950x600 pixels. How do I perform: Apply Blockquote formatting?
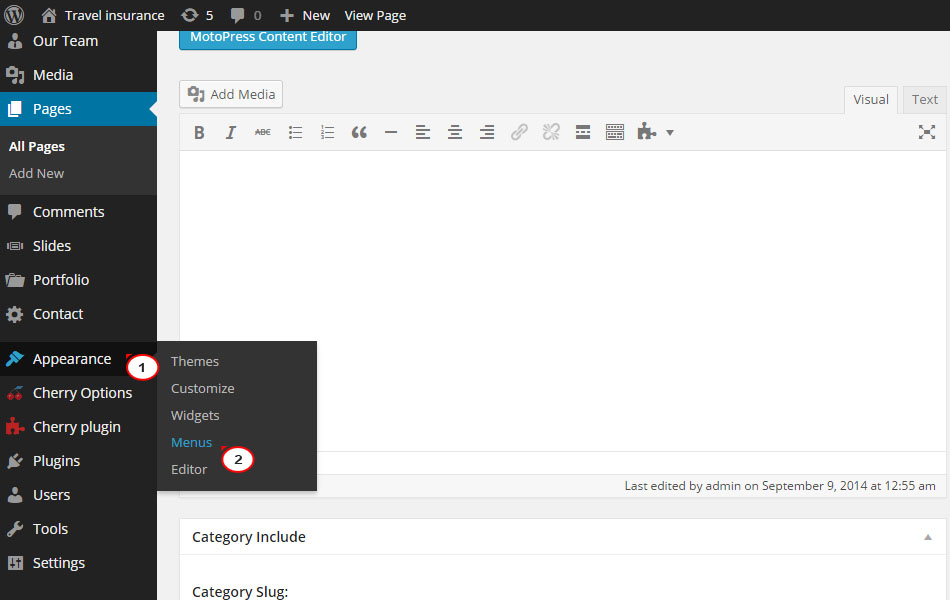click(x=359, y=132)
